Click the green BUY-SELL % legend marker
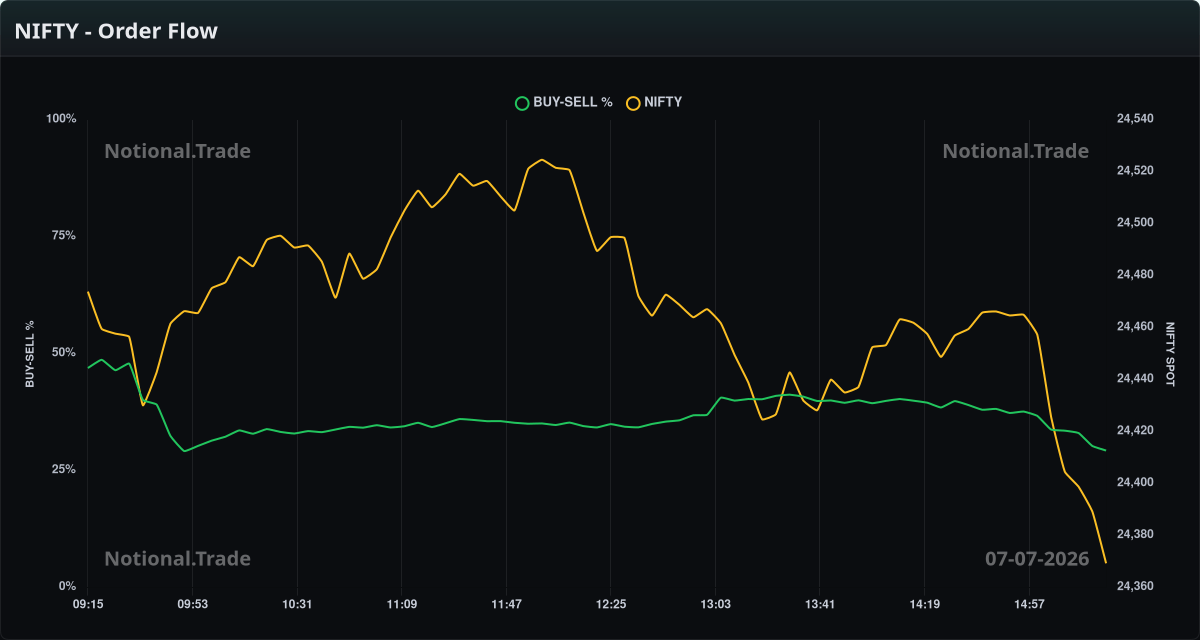This screenshot has height=640, width=1200. click(x=521, y=102)
